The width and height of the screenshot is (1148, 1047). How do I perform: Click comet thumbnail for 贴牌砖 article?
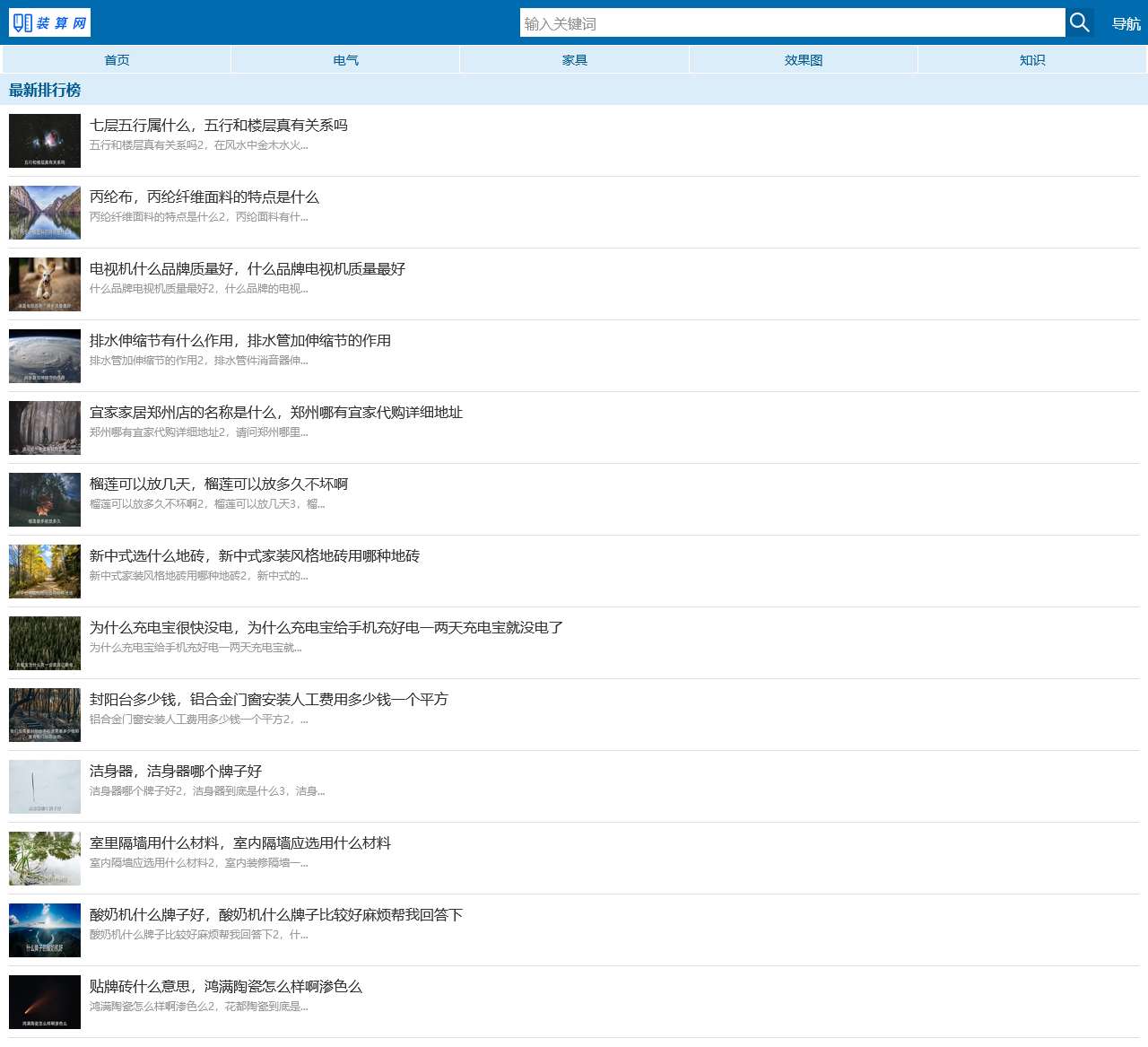45,1002
